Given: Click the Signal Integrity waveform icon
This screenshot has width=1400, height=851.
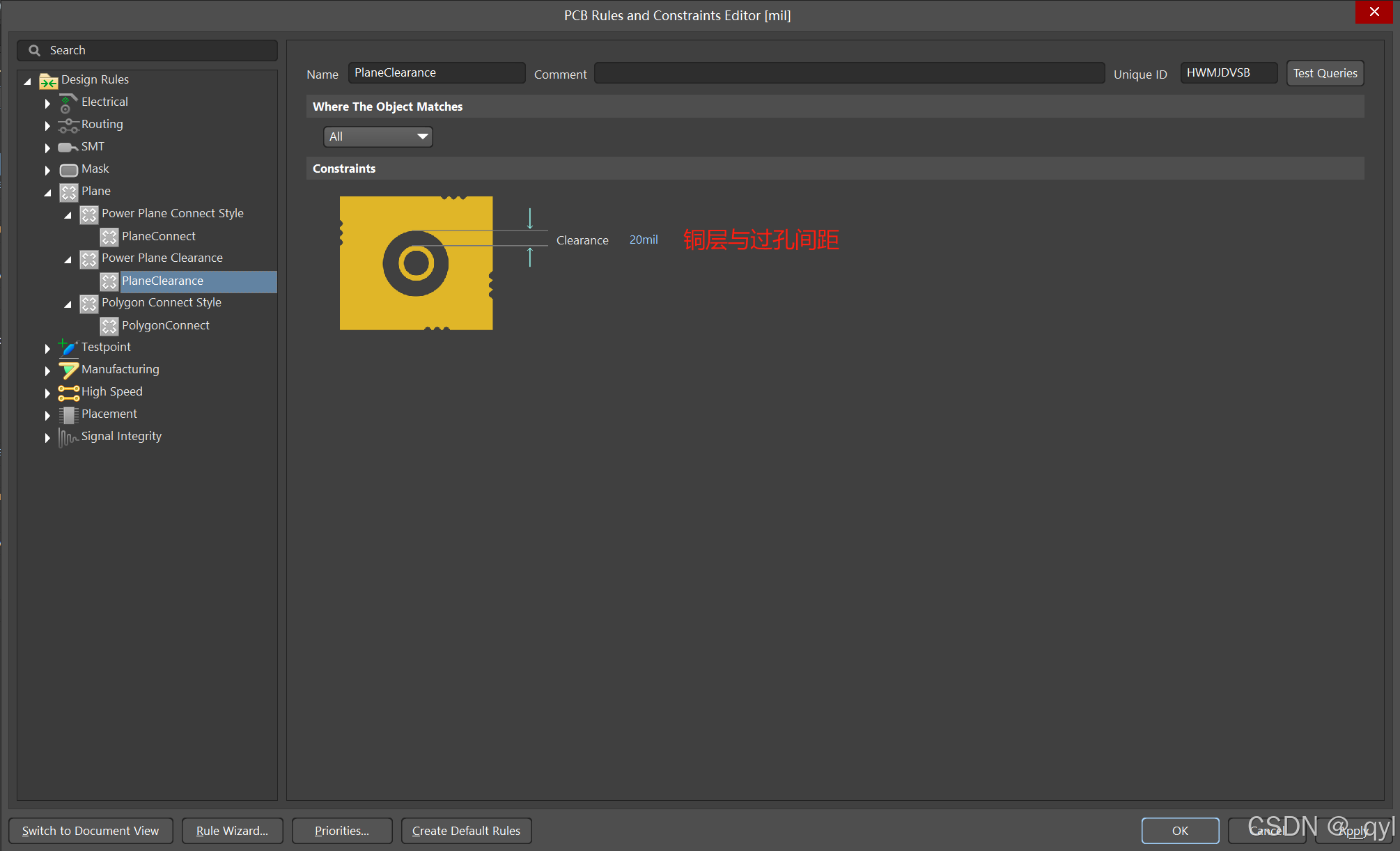Looking at the screenshot, I should (68, 437).
